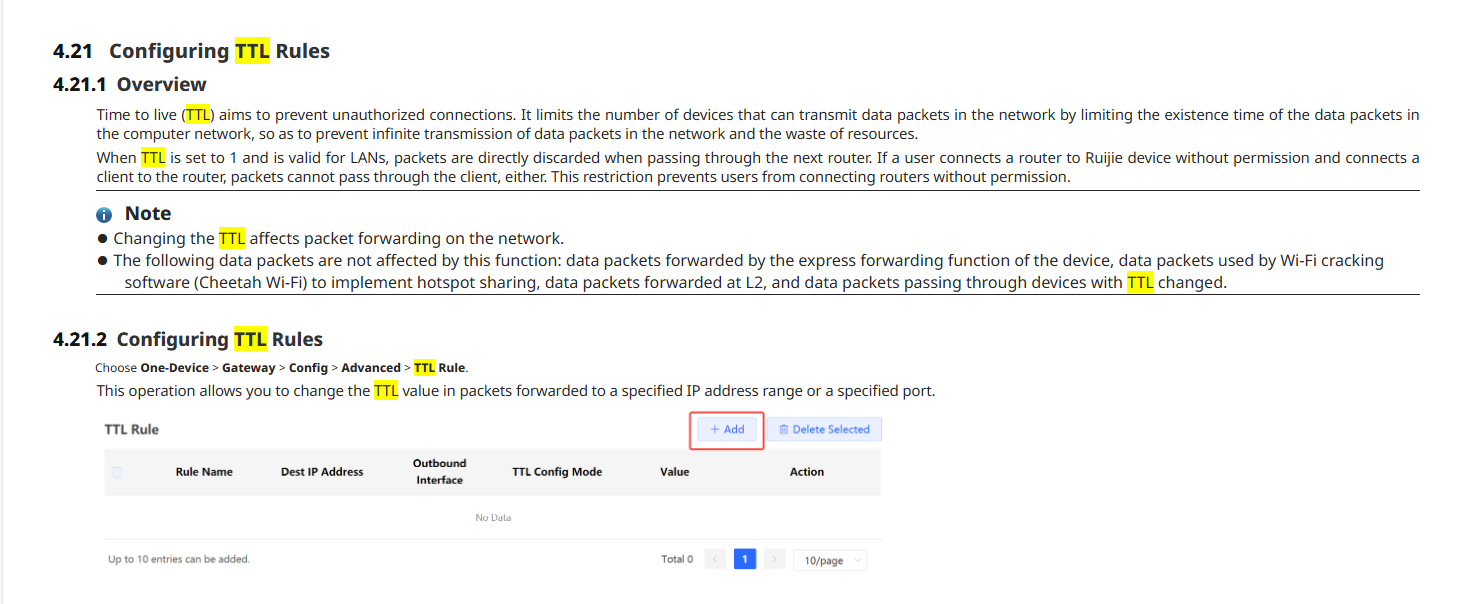The height and width of the screenshot is (604, 1468).
Task: Click the Dest IP Address column header
Action: 322,472
